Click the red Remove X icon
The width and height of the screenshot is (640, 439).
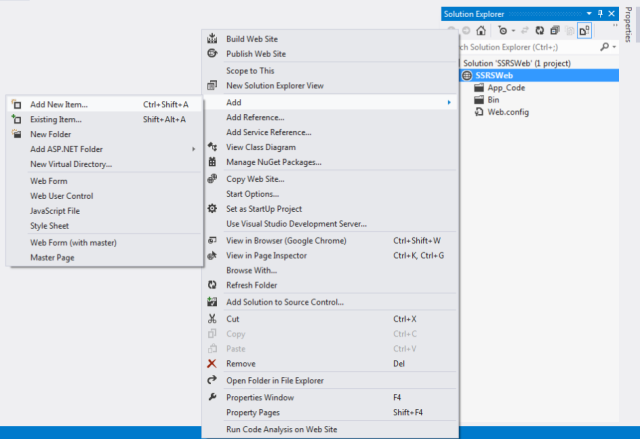tap(212, 364)
